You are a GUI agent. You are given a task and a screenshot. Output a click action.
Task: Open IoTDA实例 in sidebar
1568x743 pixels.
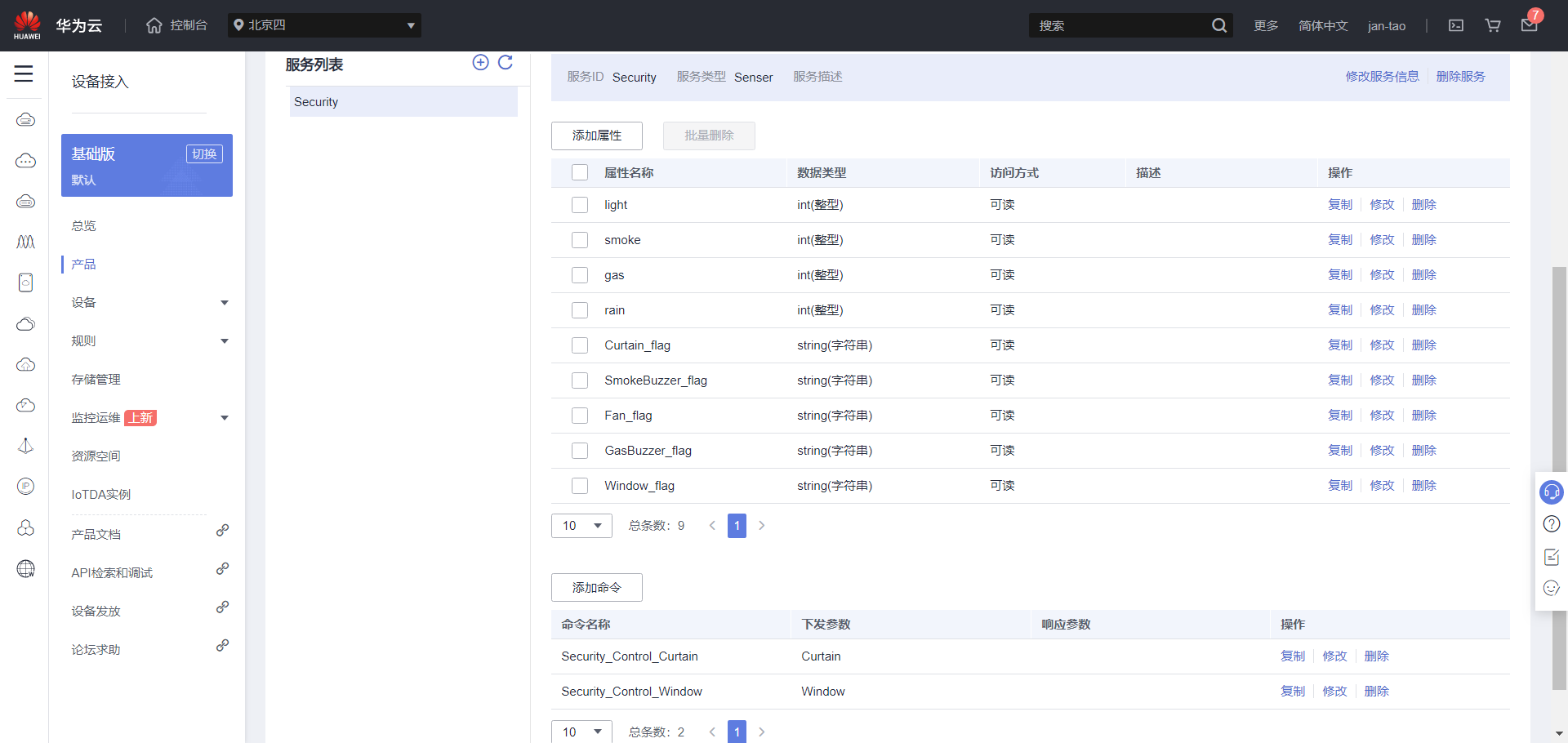100,495
